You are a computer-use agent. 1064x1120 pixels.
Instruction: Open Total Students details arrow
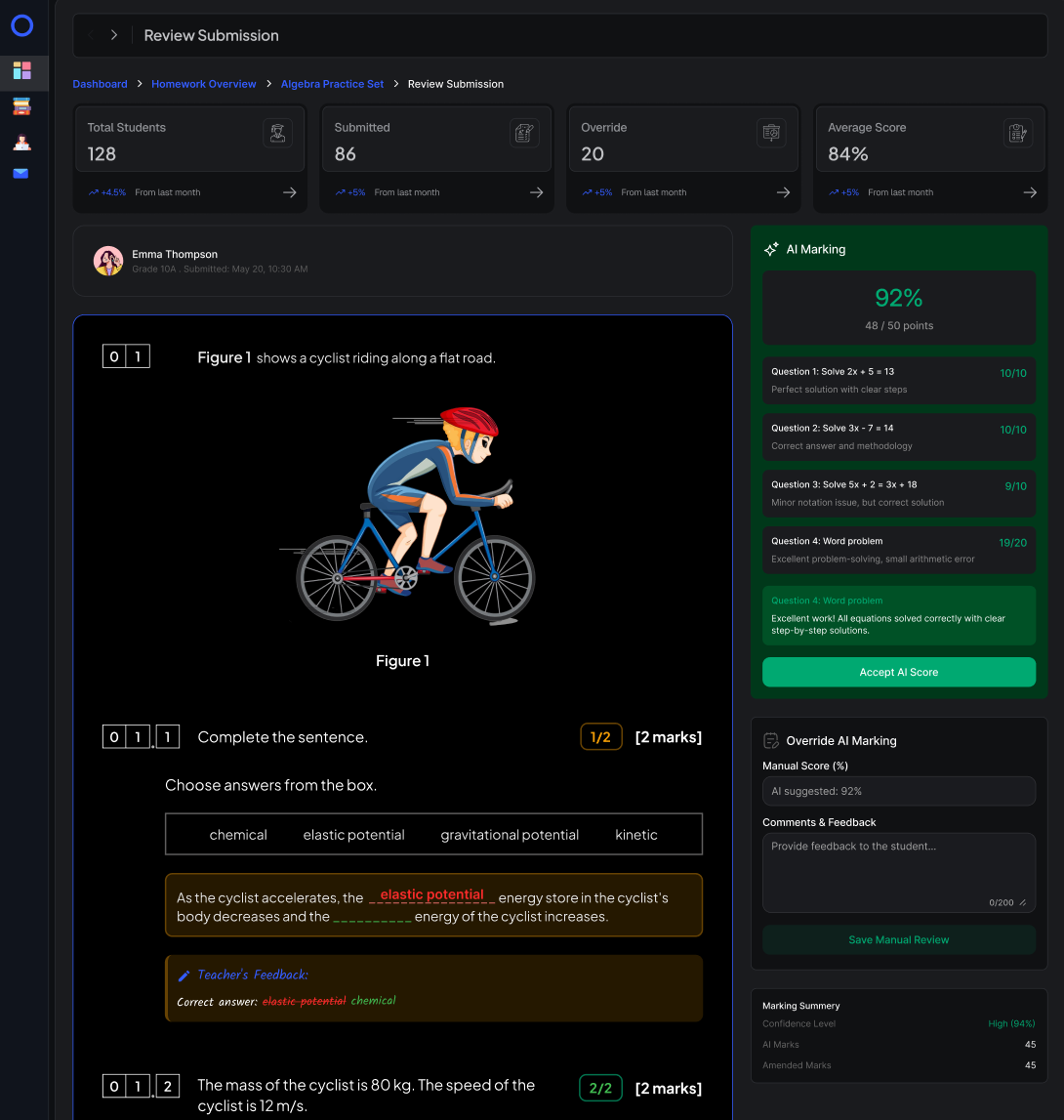tap(289, 192)
